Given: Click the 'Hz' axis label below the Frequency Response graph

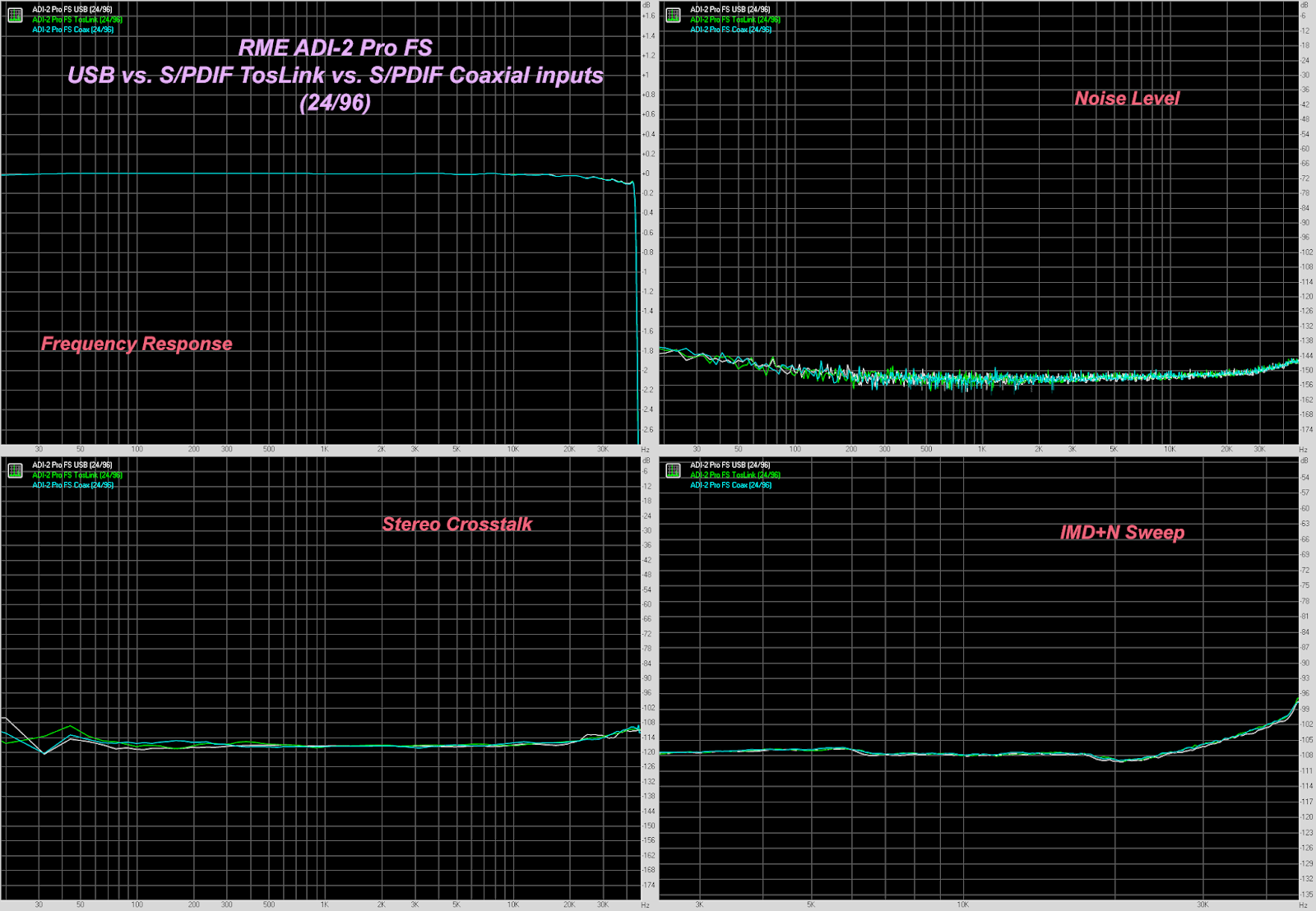Looking at the screenshot, I should point(646,450).
